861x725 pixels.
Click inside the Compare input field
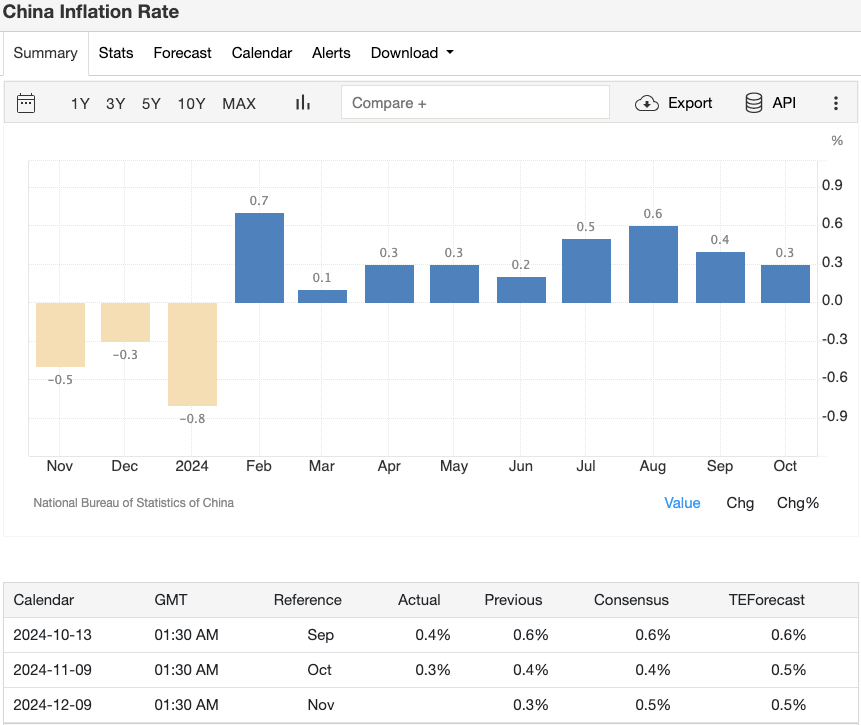475,103
